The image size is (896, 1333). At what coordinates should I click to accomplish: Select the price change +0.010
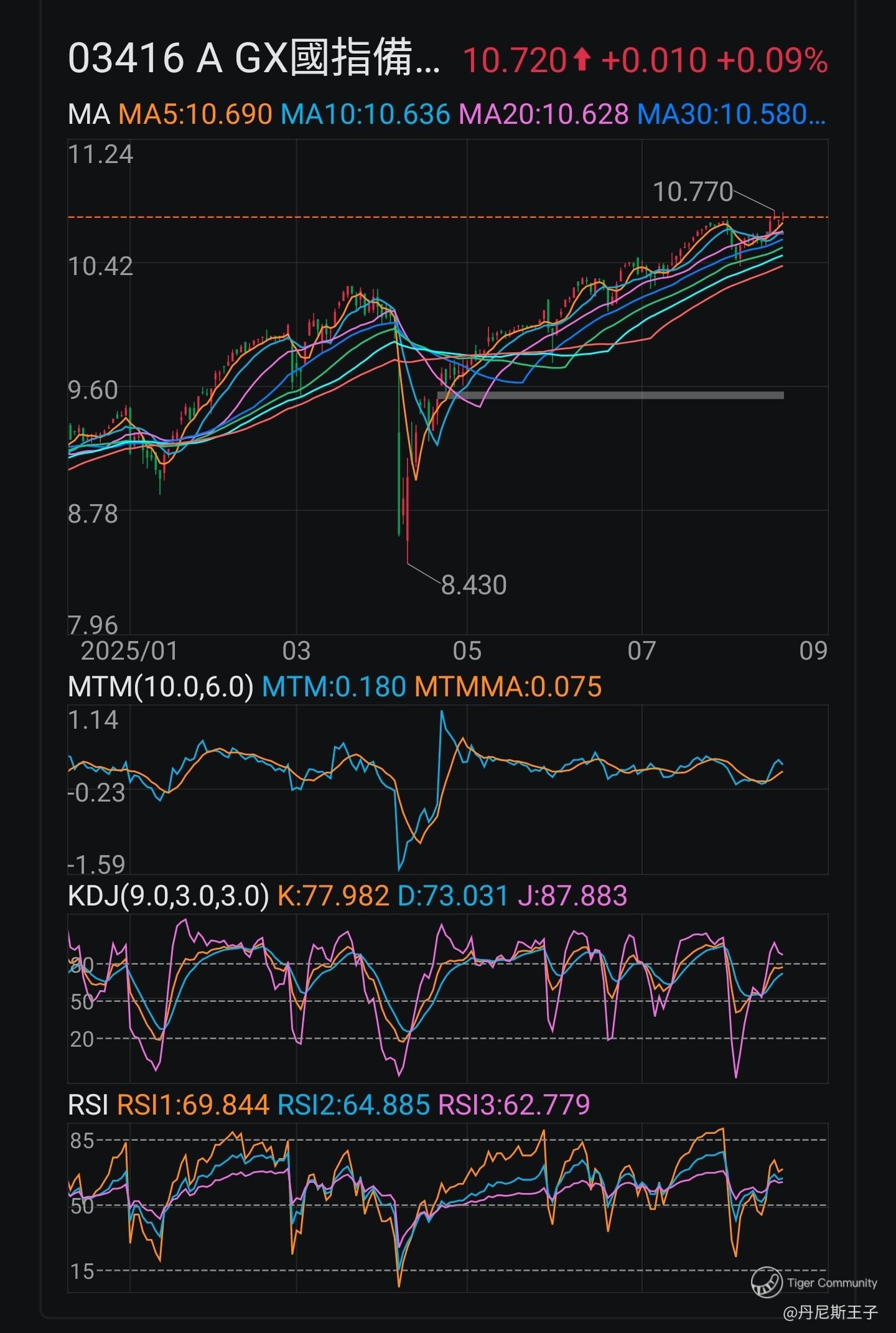(653, 60)
